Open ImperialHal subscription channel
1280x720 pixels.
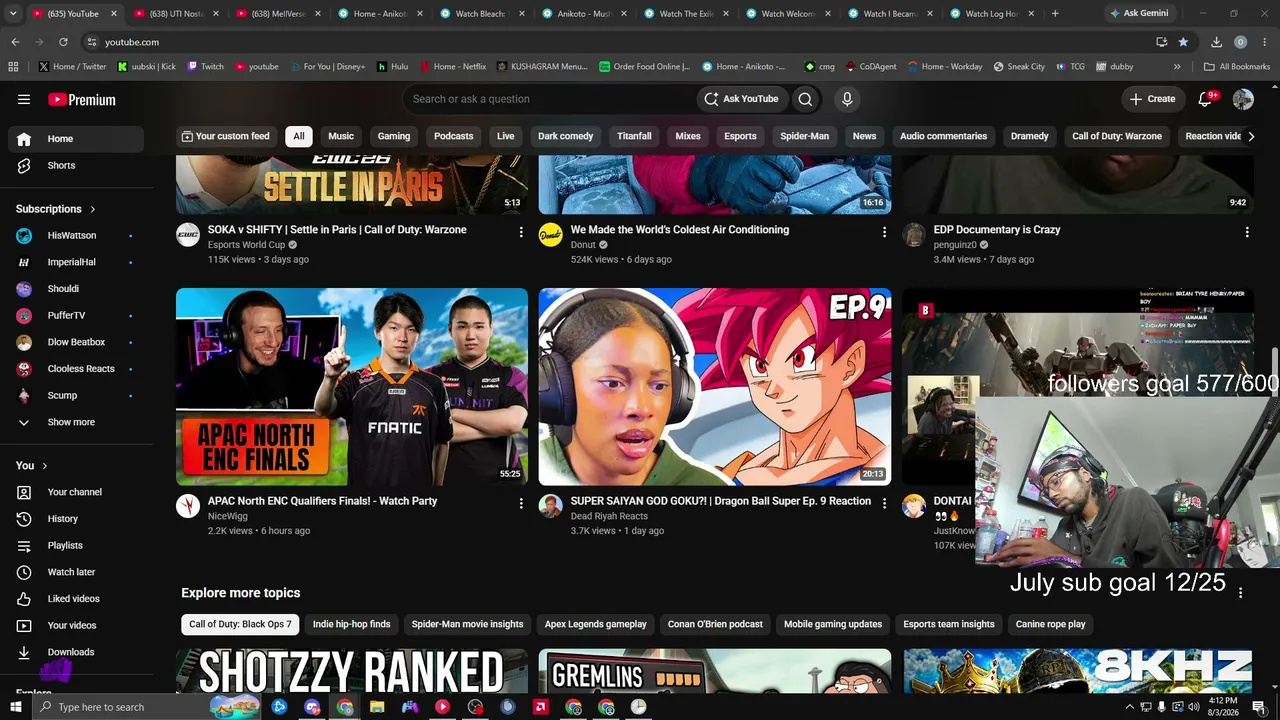point(76,262)
